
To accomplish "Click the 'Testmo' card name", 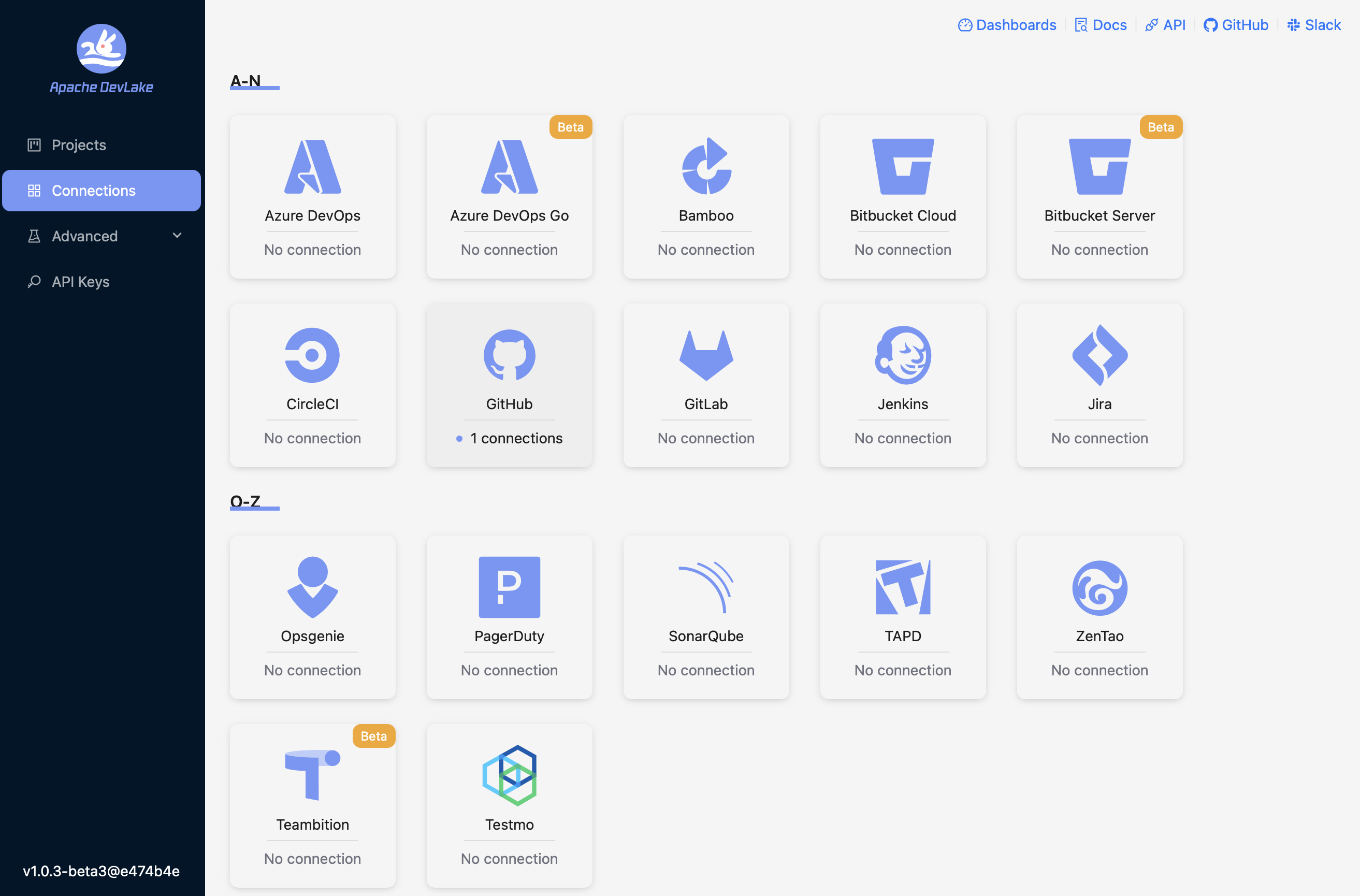I will tap(509, 825).
